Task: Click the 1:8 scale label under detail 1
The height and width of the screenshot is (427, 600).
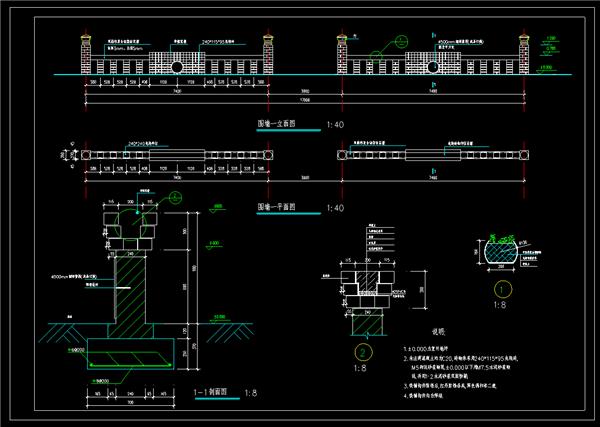Action: click(x=498, y=307)
